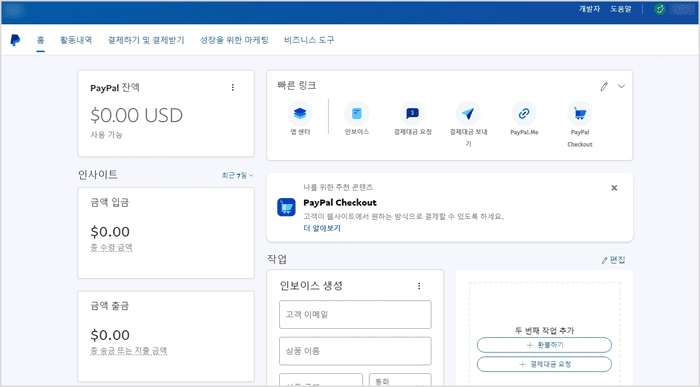Open the 인보이스 quick link icon
Image resolution: width=700 pixels, height=387 pixels.
[x=357, y=113]
